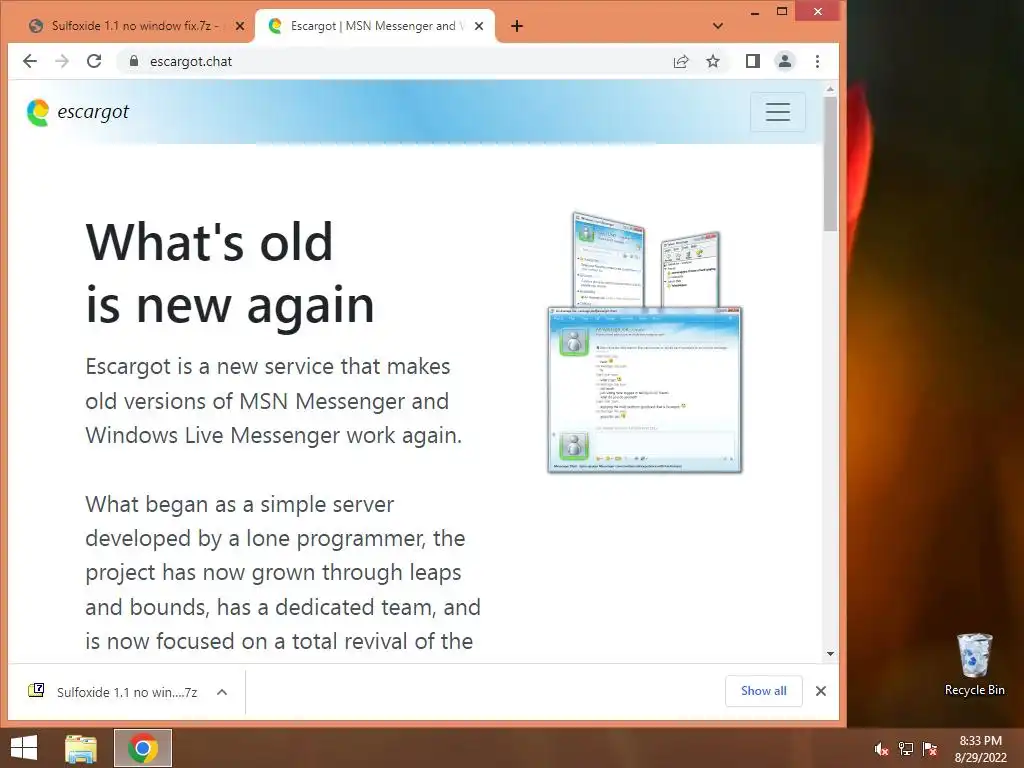This screenshot has width=1024, height=768.
Task: Open the tab search dropdown arrow
Action: [718, 26]
